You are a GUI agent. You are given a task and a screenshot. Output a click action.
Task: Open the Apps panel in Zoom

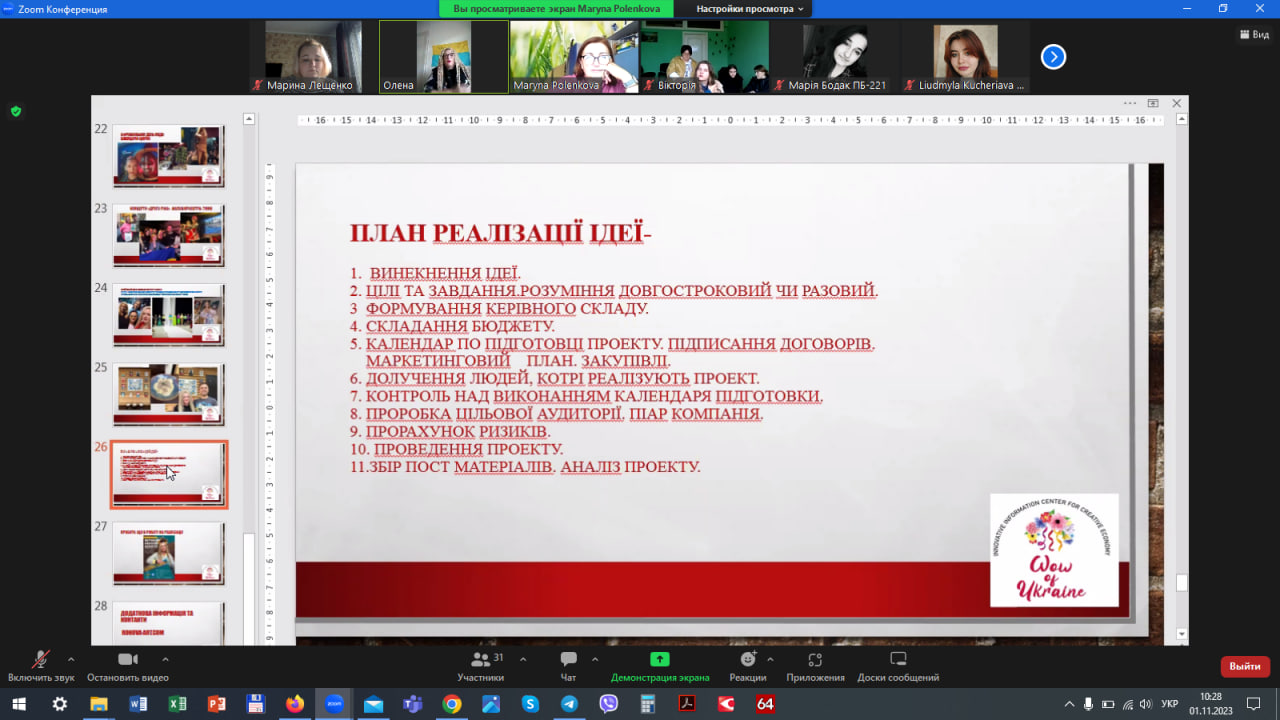click(815, 666)
